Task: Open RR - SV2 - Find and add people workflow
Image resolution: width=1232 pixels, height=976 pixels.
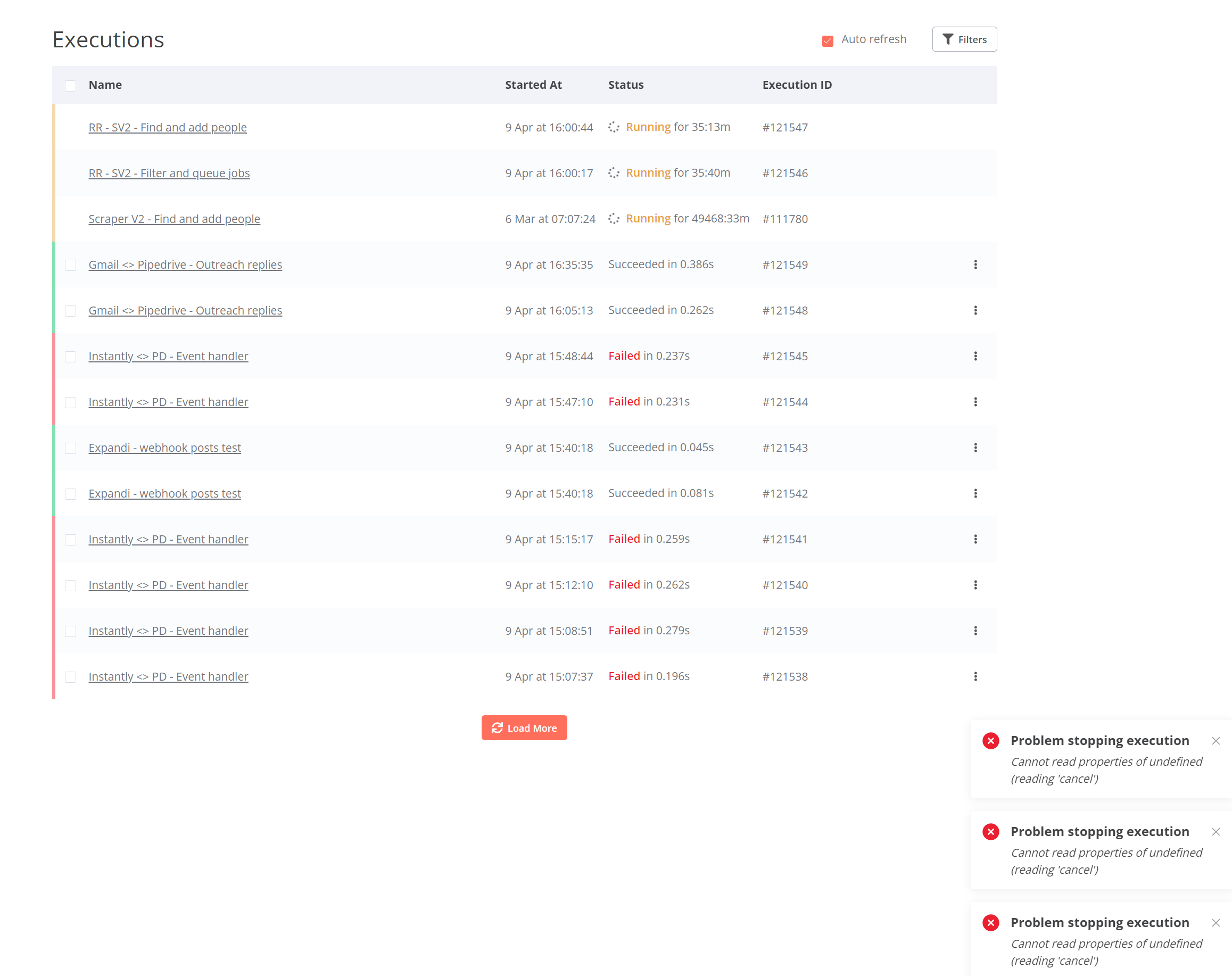Action: pyautogui.click(x=168, y=127)
